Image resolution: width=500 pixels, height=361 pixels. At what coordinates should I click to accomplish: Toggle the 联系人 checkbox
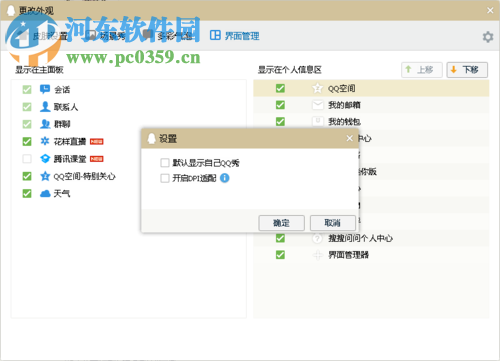click(x=27, y=107)
